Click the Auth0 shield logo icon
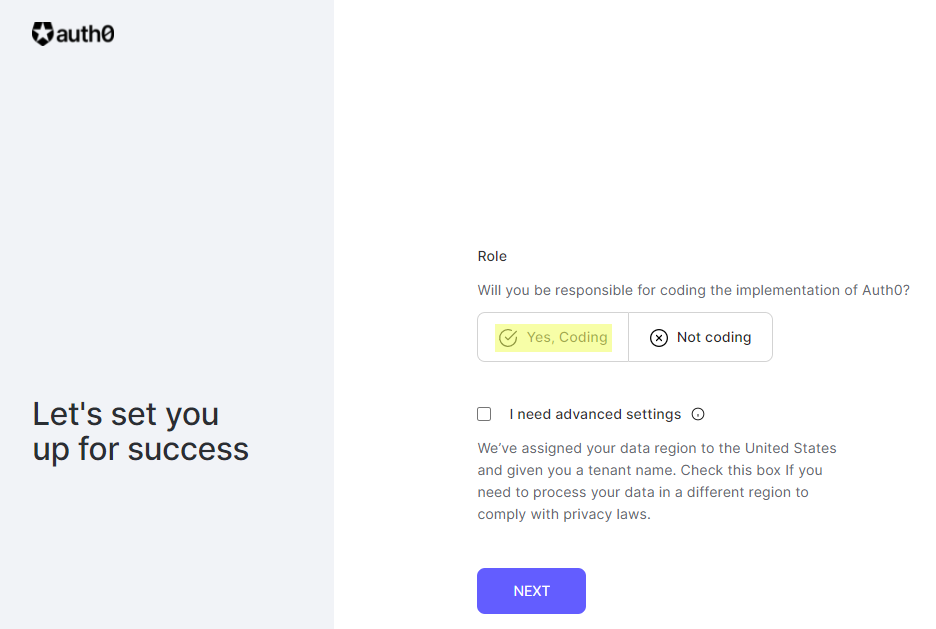The height and width of the screenshot is (629, 936). point(42,34)
